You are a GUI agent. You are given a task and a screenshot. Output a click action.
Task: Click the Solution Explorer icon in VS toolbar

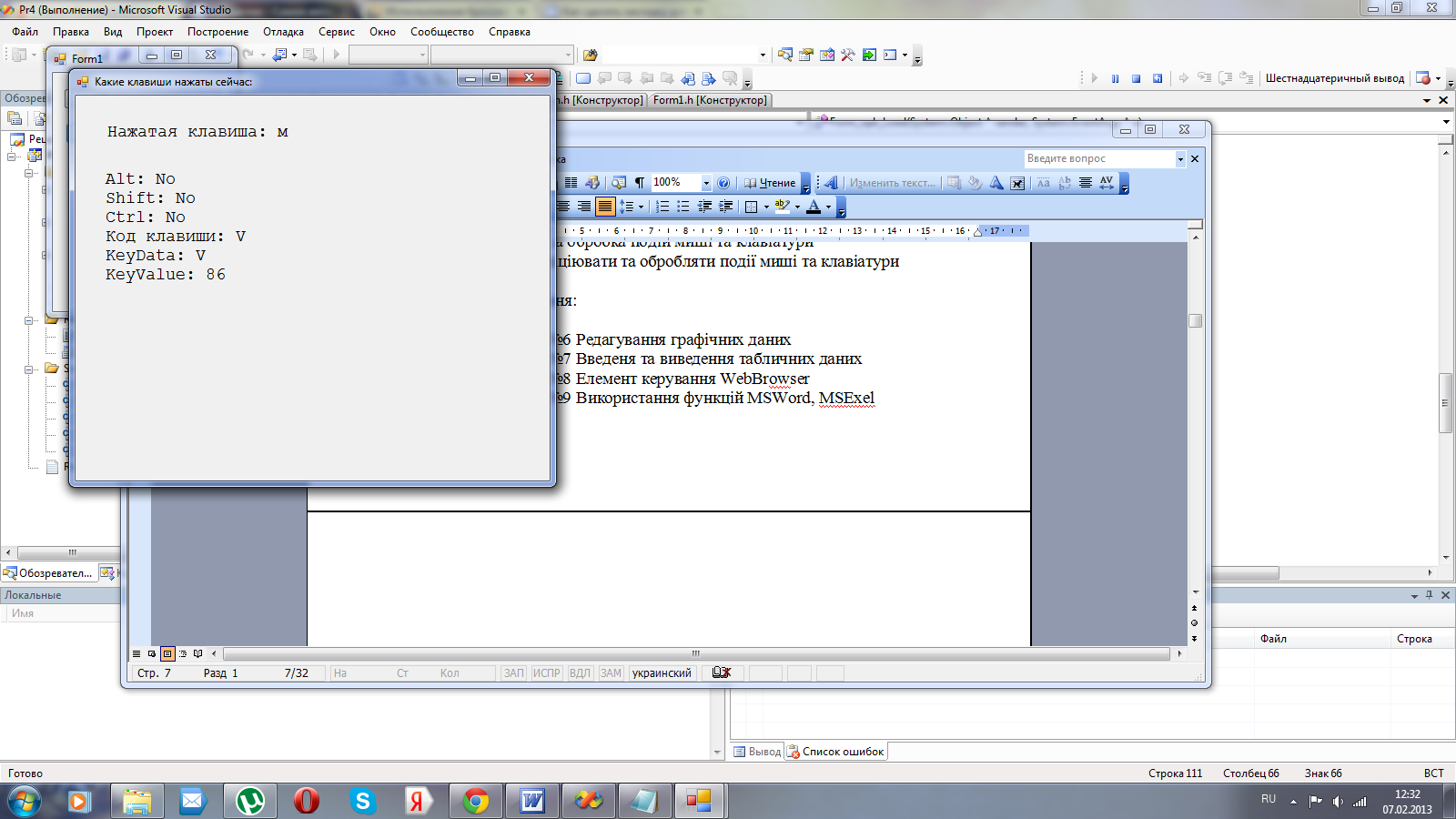pos(785,56)
